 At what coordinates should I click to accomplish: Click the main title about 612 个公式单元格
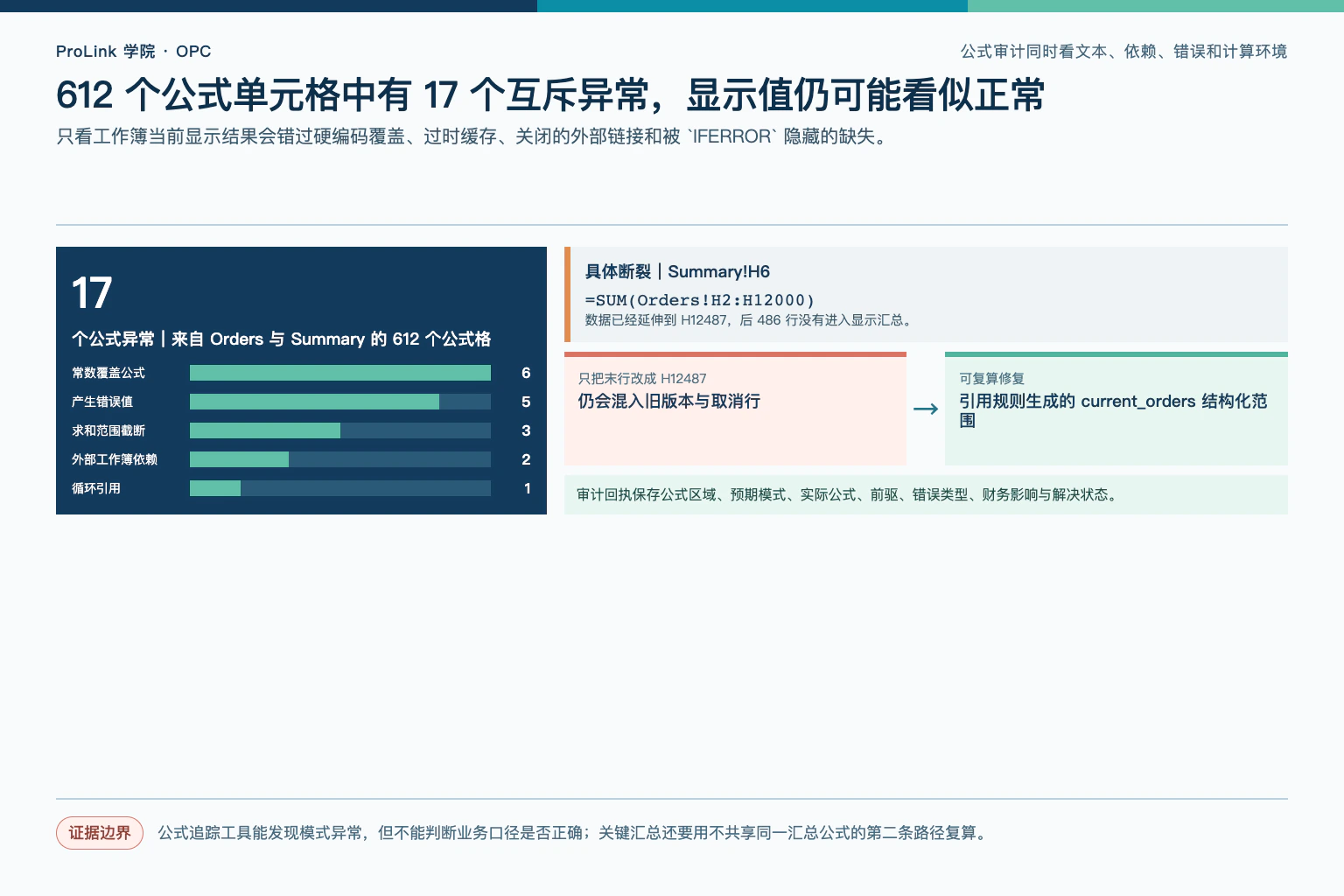pos(550,95)
